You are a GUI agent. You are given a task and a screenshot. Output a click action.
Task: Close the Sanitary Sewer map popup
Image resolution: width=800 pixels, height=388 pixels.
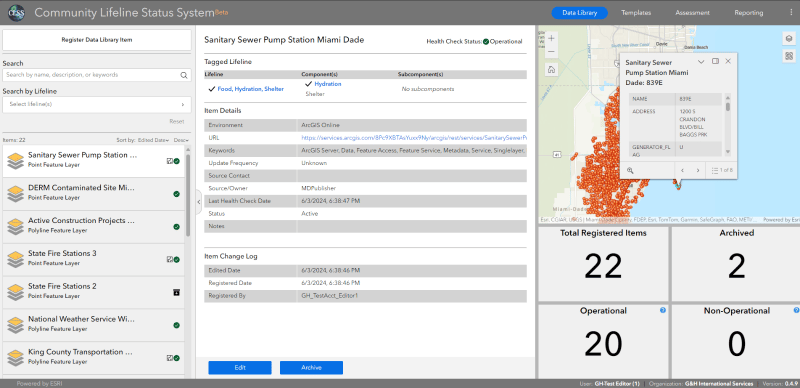click(x=728, y=61)
